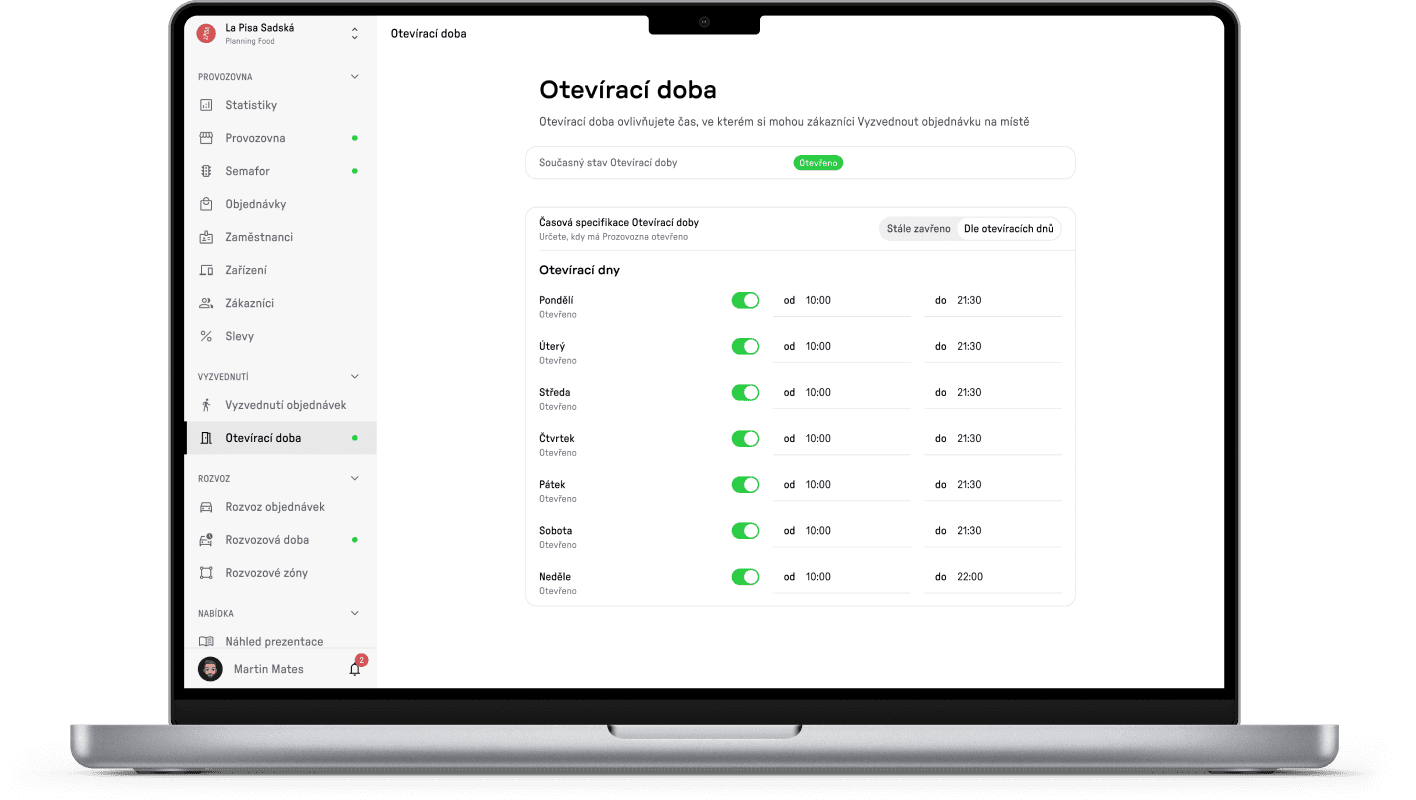Viewport: 1416px width, 800px height.
Task: Click the Statistiky chart icon in sidebar
Action: (206, 105)
